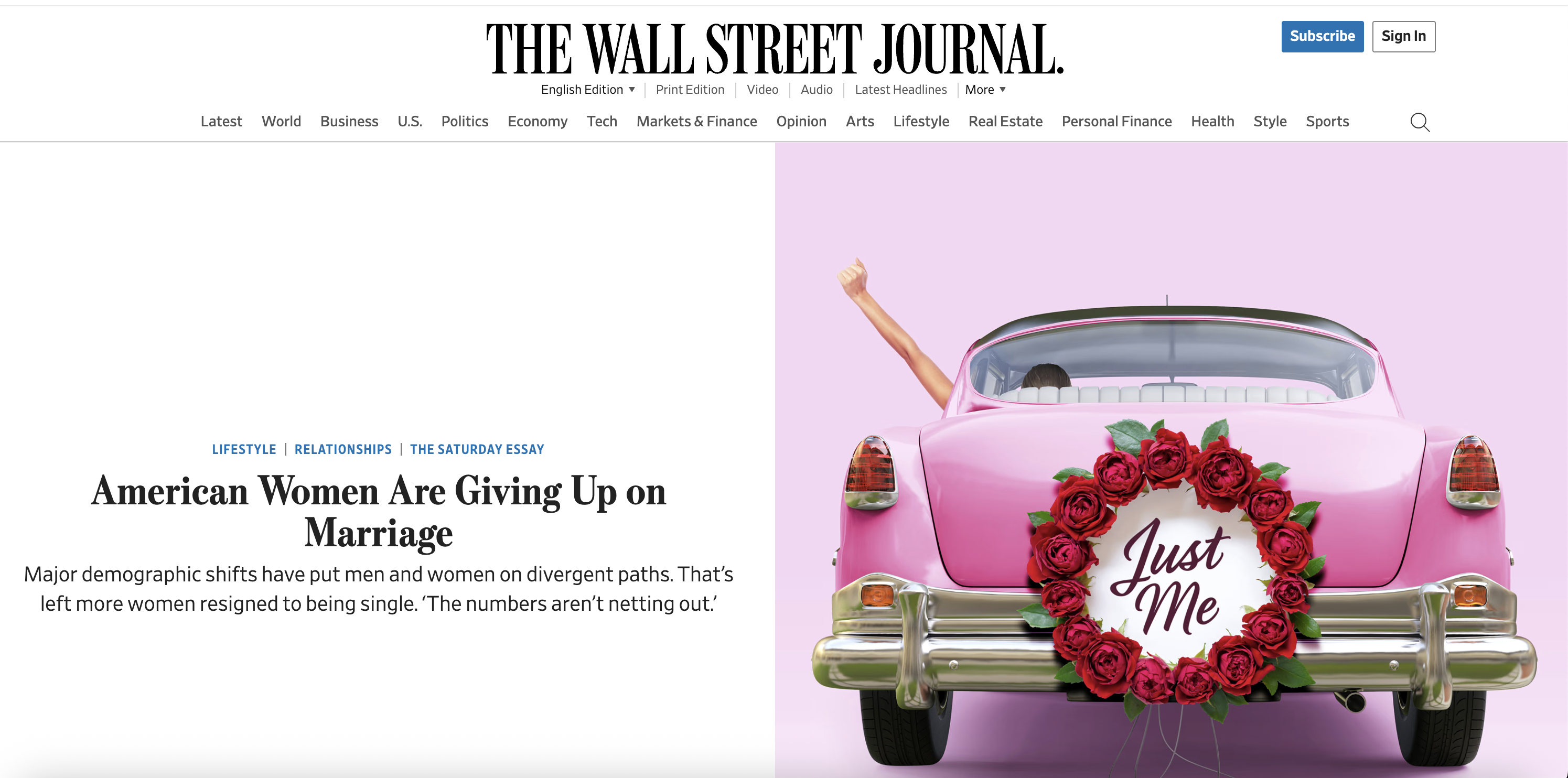The image size is (1568, 778).
Task: Open the Video link
Action: (762, 90)
